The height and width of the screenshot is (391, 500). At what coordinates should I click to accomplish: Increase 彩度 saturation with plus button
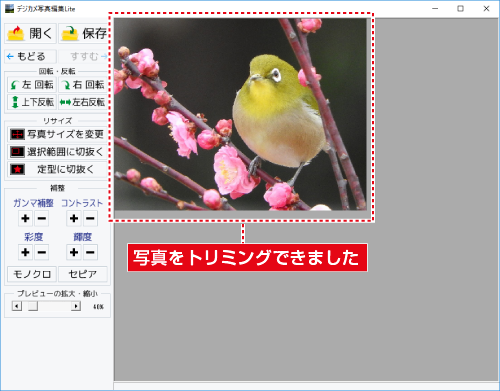(25, 252)
